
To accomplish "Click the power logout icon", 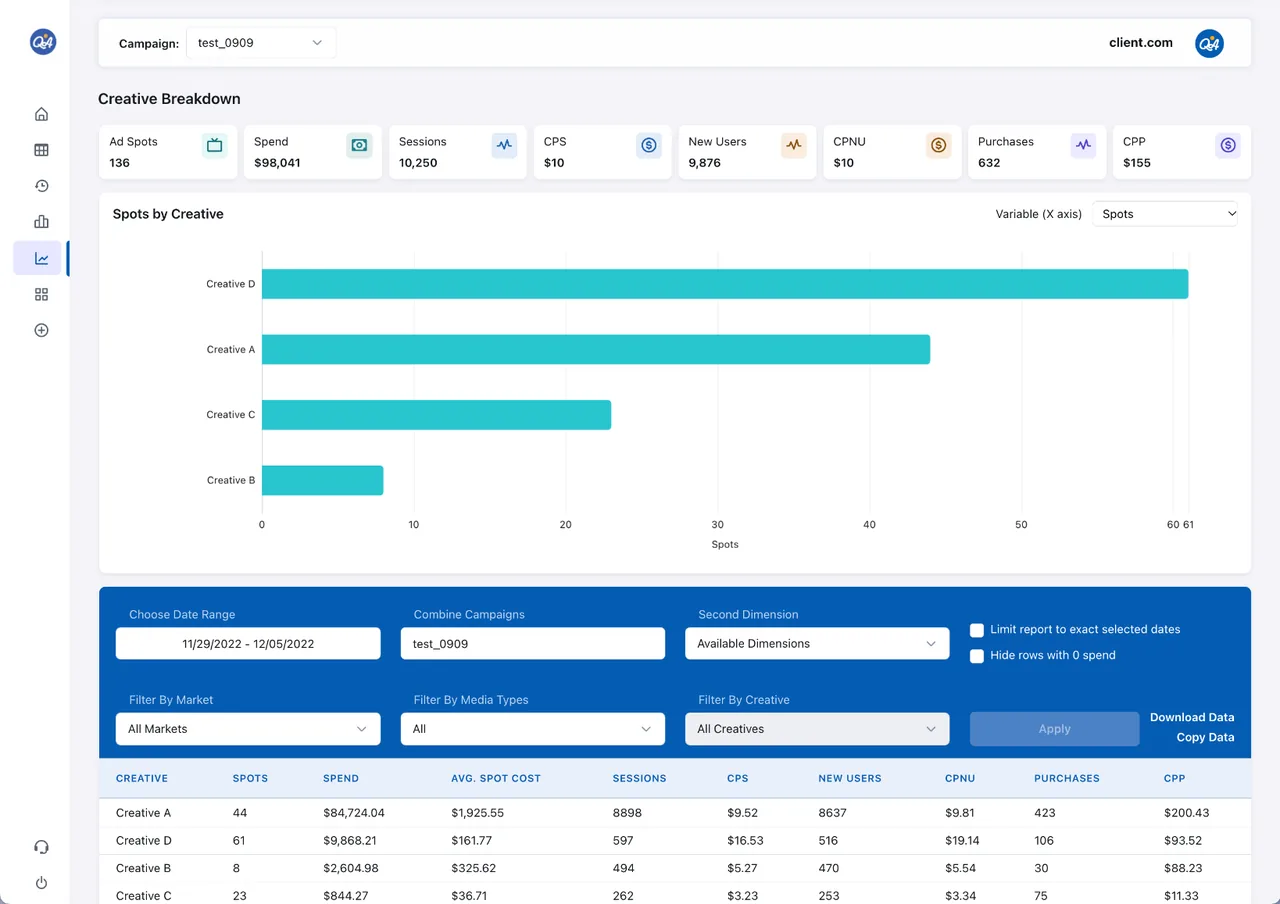I will tap(41, 883).
